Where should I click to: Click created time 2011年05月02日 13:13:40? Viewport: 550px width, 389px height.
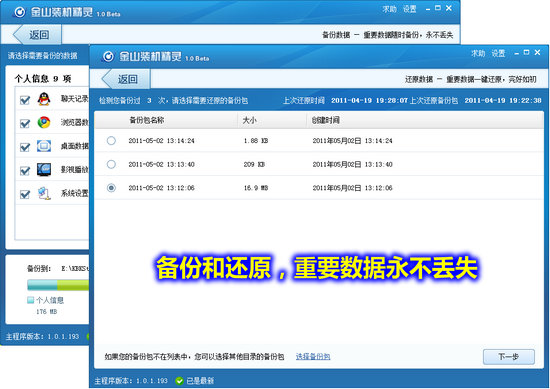coord(353,164)
